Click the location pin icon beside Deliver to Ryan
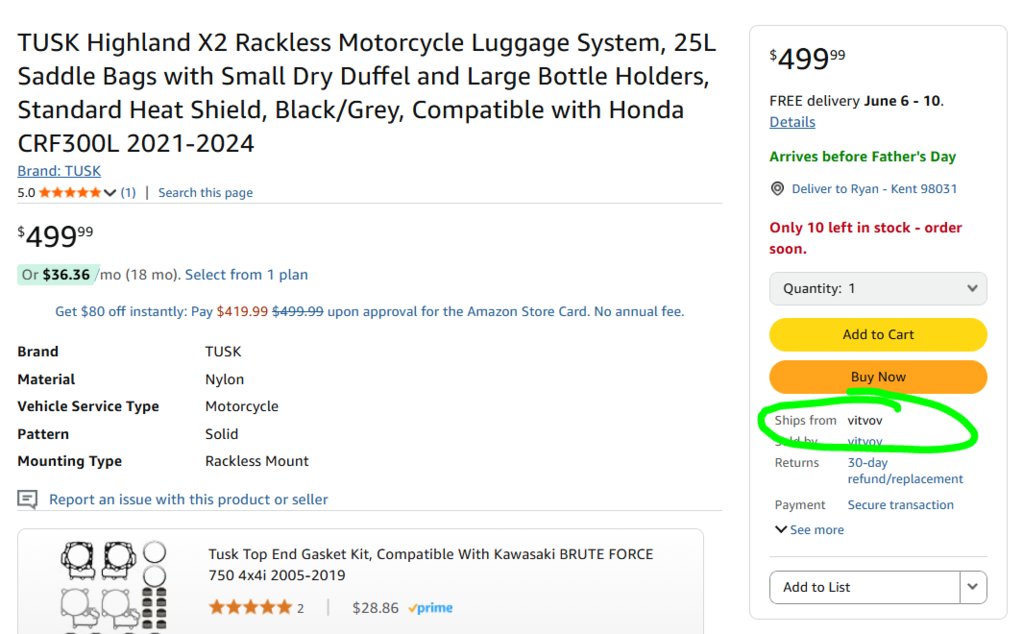 [x=777, y=189]
